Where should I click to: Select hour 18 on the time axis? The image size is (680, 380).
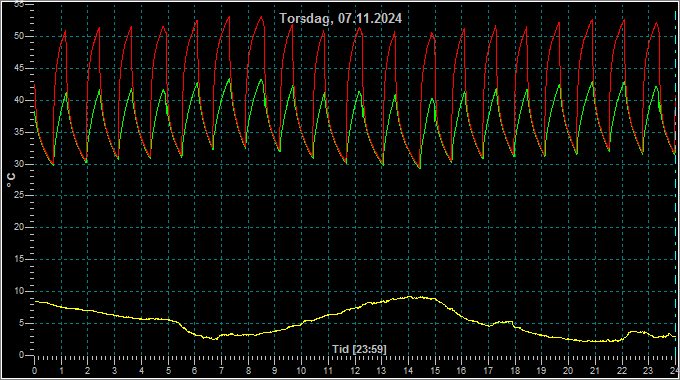[515, 371]
